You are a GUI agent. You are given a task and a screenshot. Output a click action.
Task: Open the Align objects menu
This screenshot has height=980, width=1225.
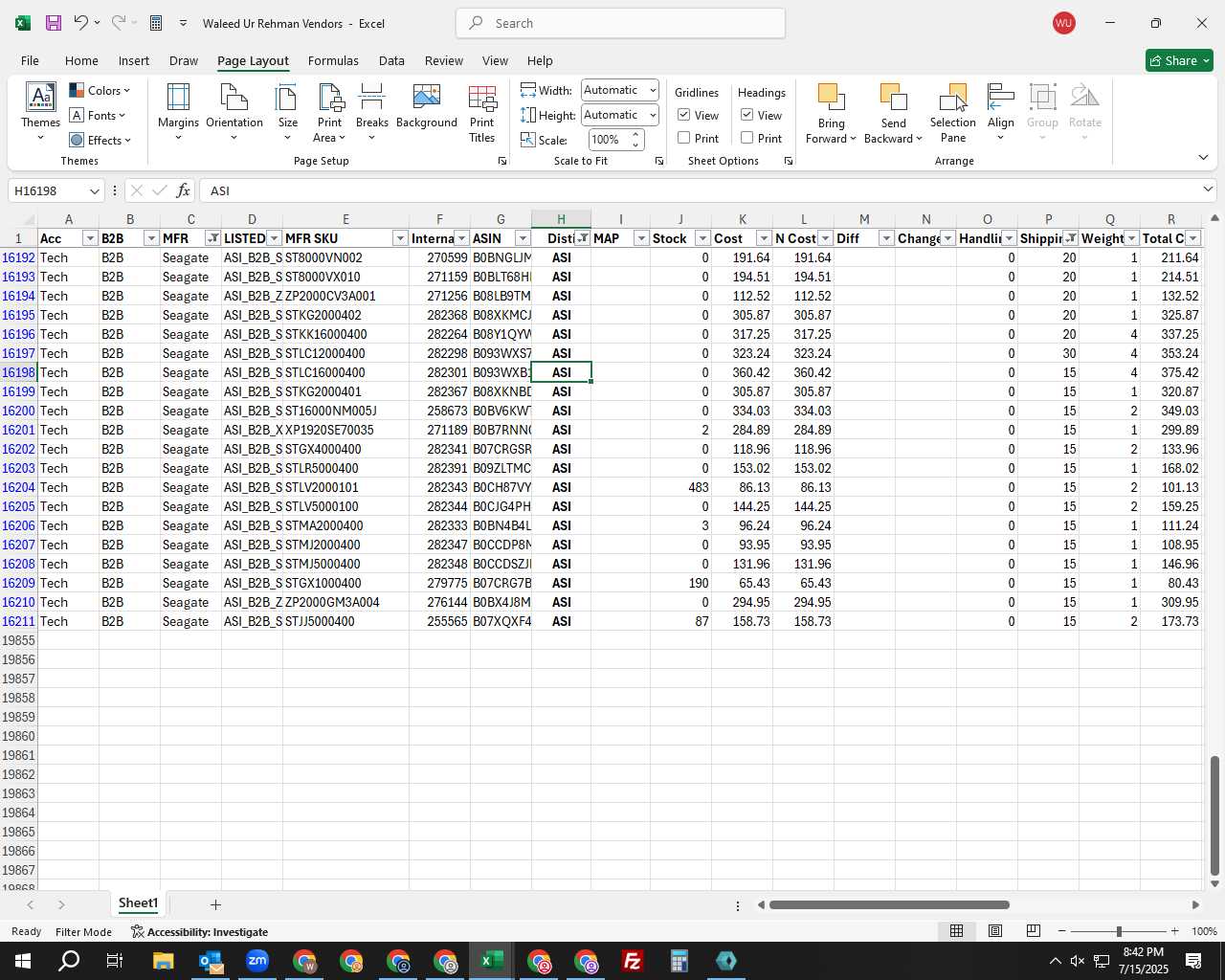1000,112
